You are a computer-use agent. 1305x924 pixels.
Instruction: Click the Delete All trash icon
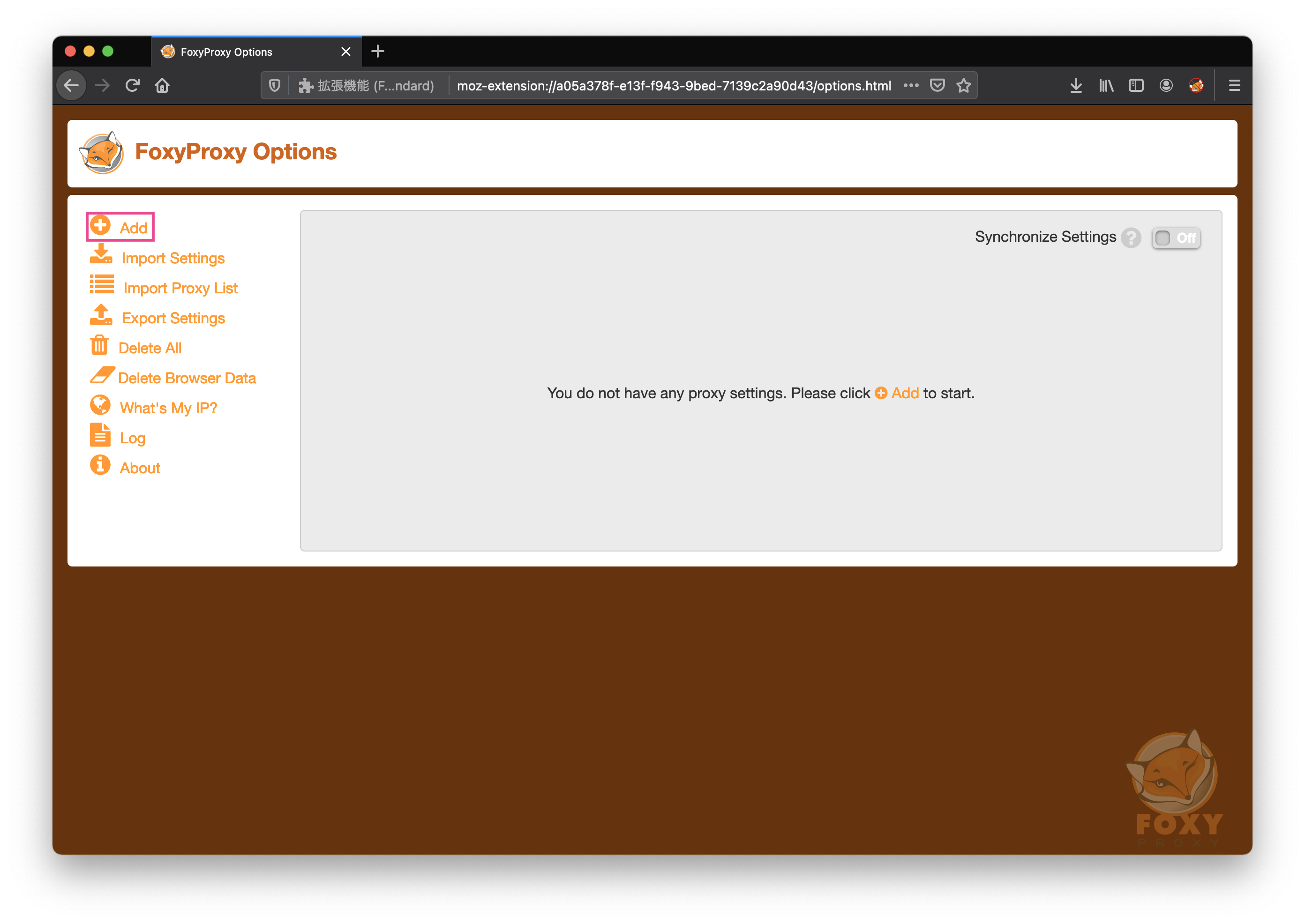[99, 345]
